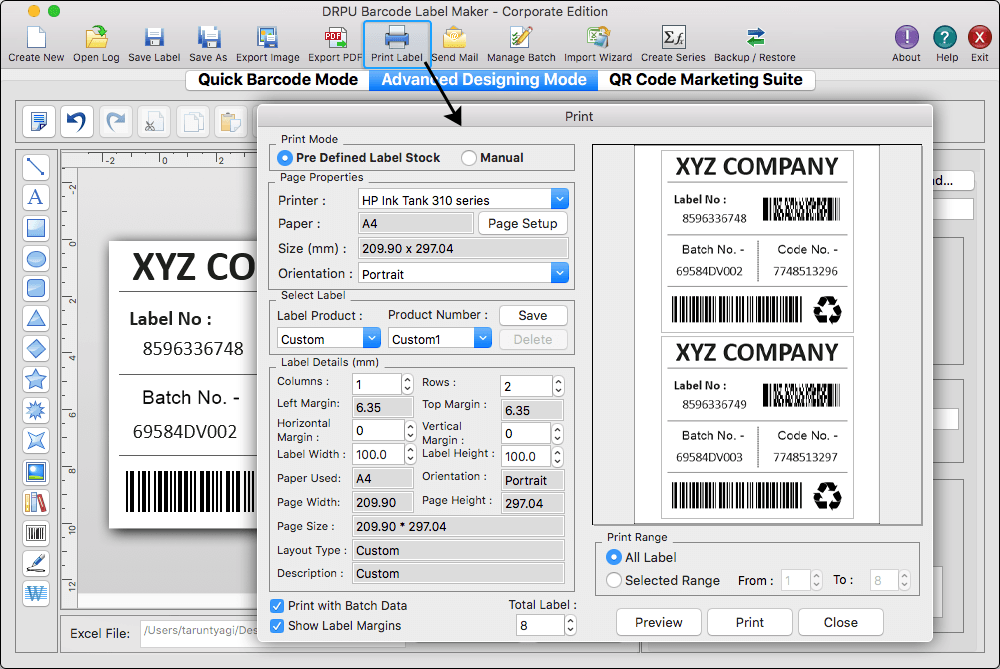Image resolution: width=1000 pixels, height=669 pixels.
Task: Click the Print button in dialog
Action: pos(749,622)
